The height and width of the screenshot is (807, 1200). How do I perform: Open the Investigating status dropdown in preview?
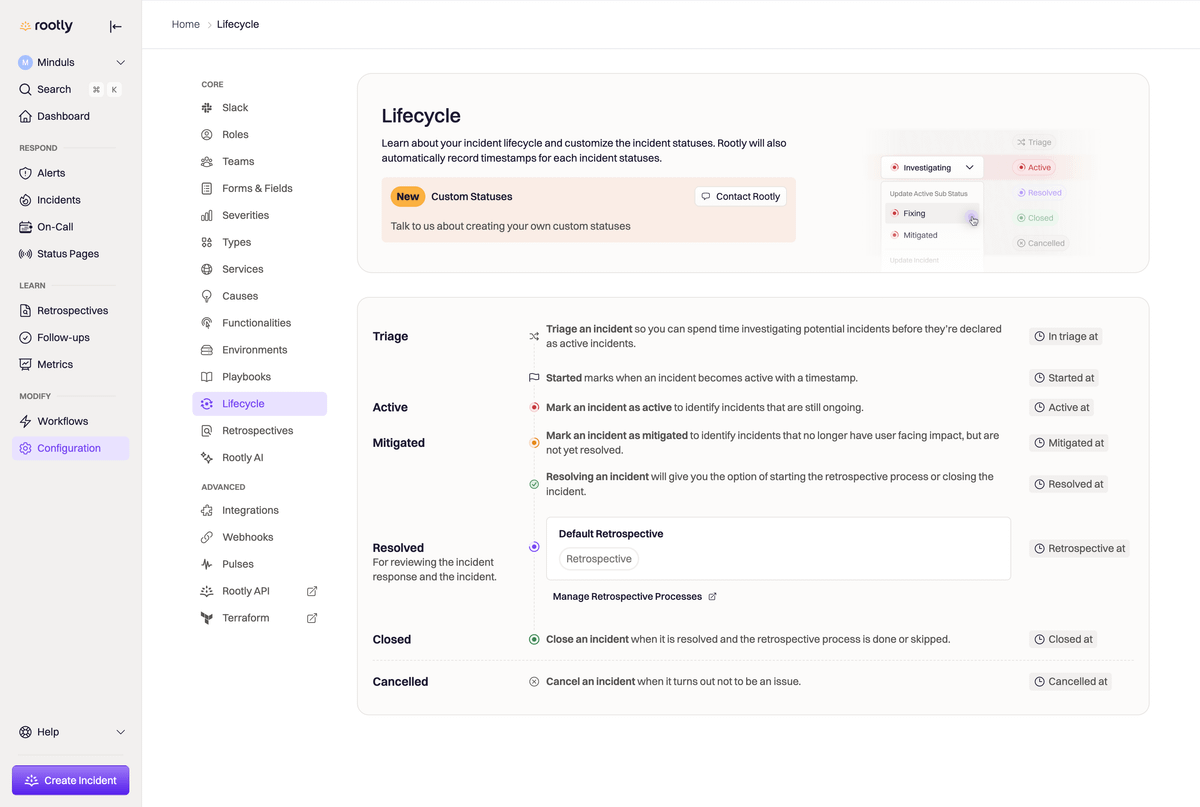pos(933,168)
